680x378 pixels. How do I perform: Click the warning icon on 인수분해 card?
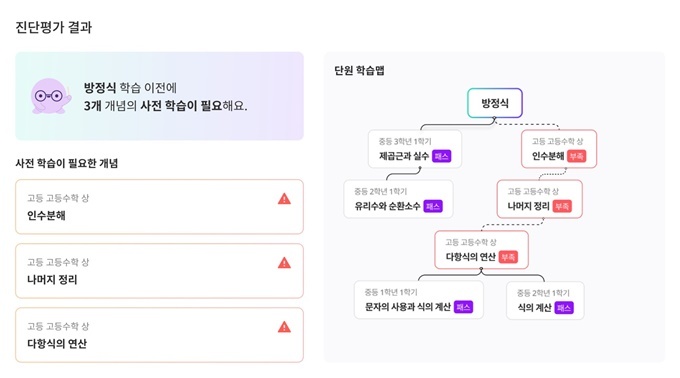(x=284, y=199)
